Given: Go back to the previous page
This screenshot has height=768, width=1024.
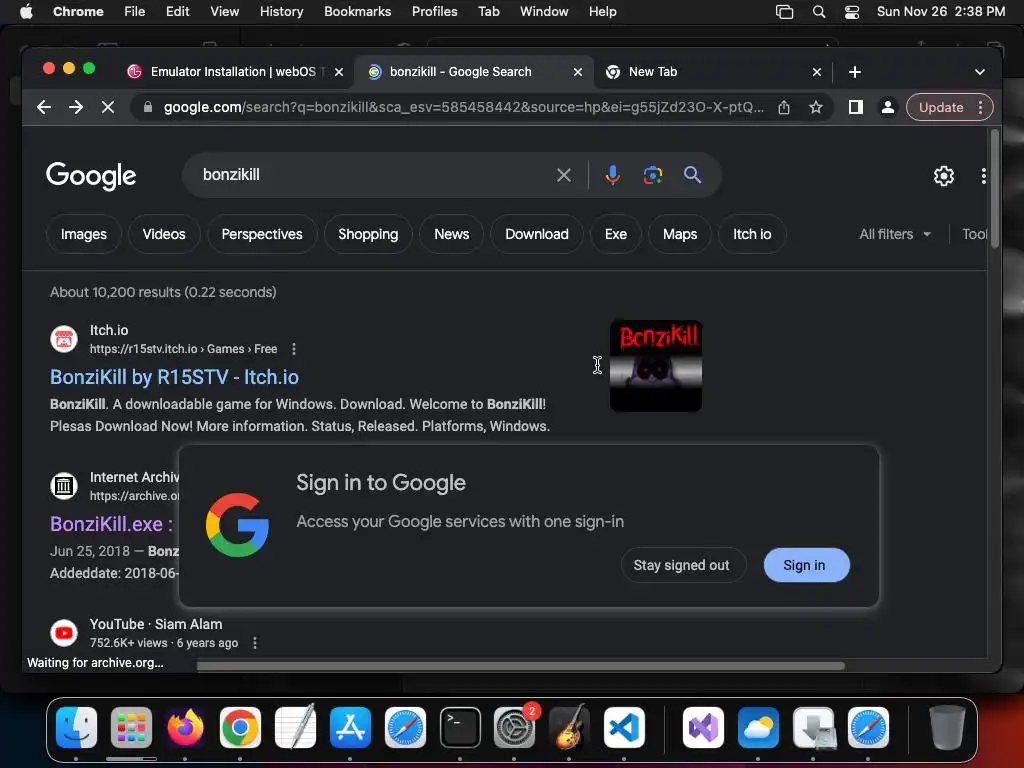Looking at the screenshot, I should 44,107.
